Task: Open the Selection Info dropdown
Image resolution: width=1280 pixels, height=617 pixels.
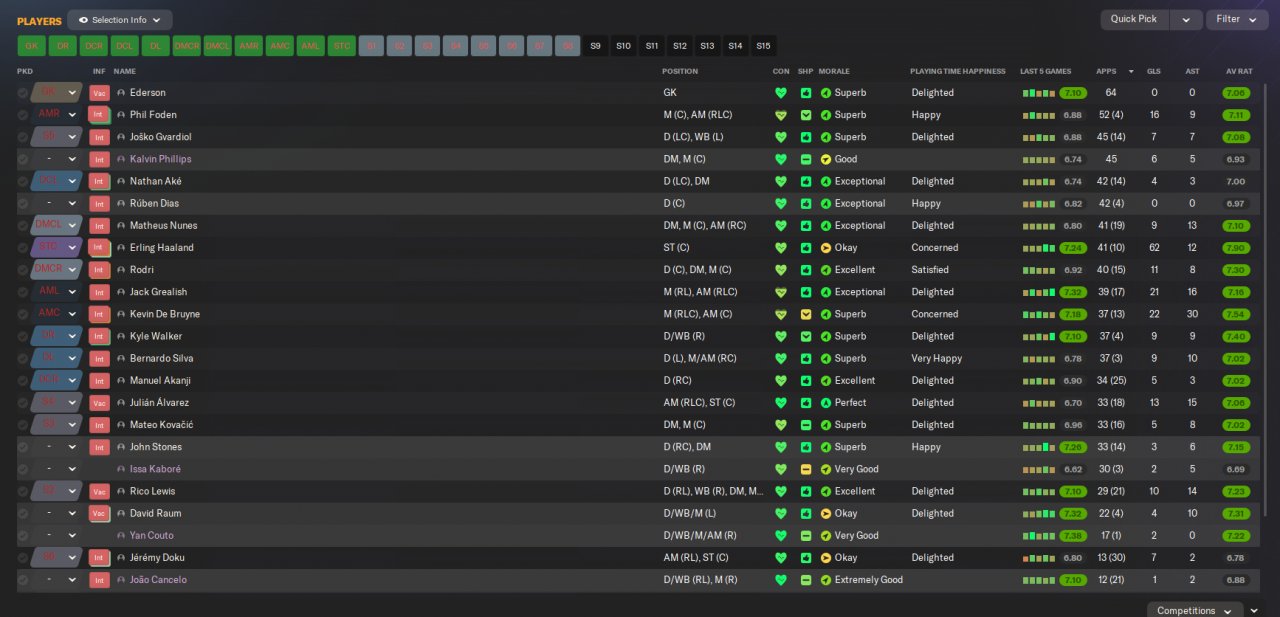Action: tap(120, 20)
